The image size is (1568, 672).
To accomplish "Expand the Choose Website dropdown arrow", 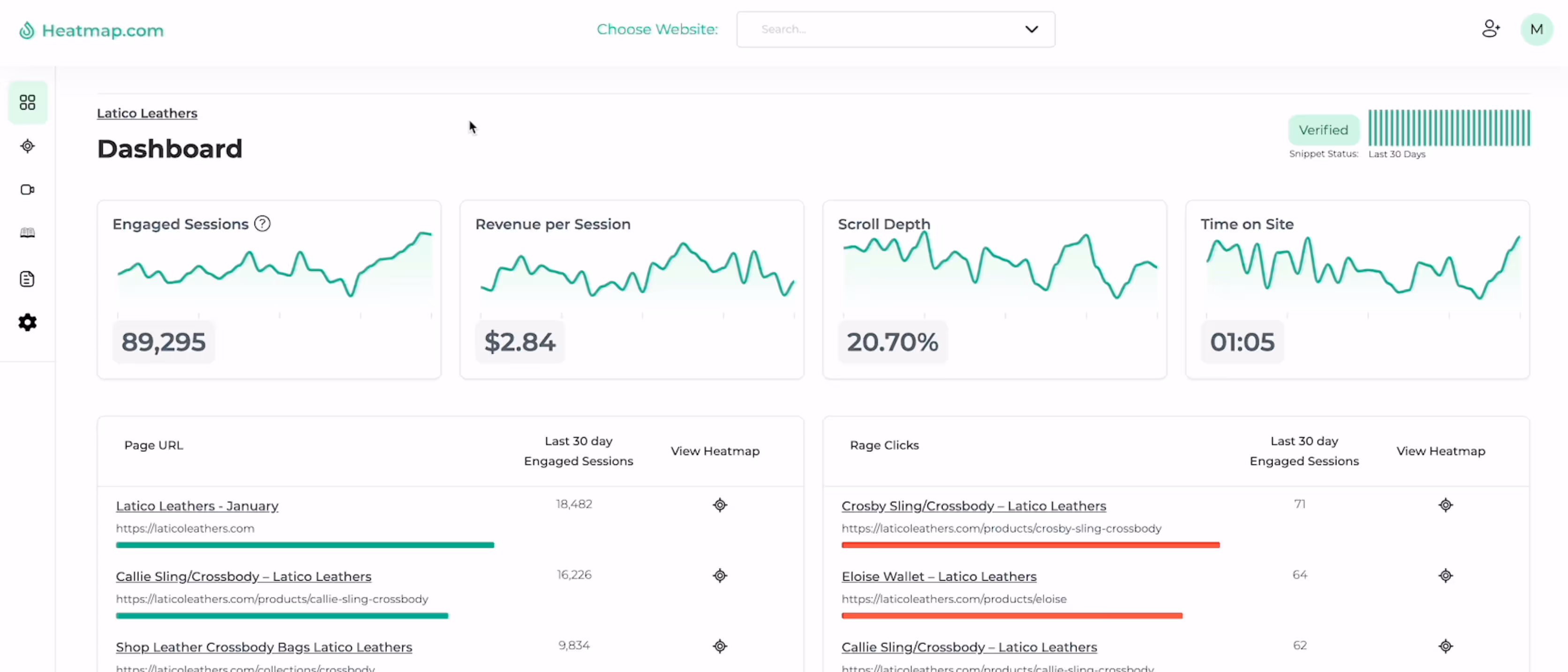I will coord(1031,29).
